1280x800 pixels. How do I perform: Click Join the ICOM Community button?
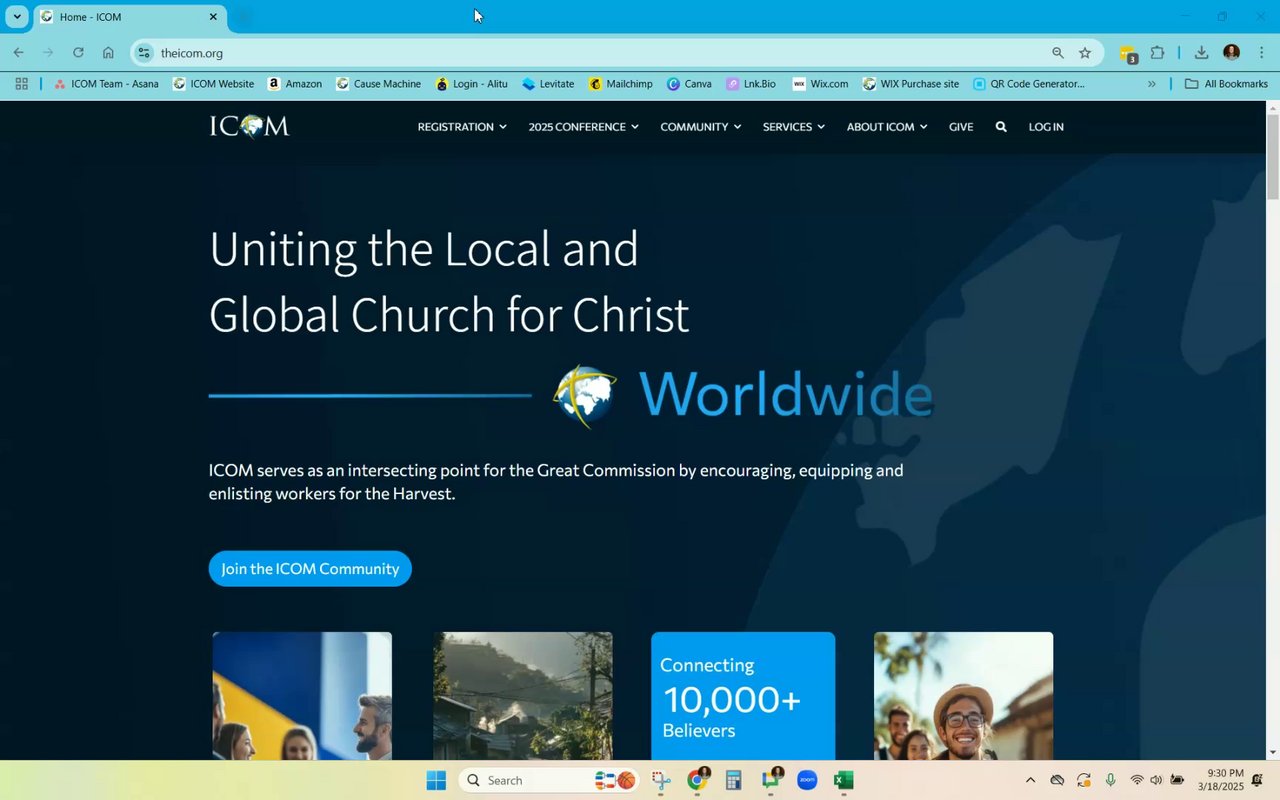tap(310, 569)
